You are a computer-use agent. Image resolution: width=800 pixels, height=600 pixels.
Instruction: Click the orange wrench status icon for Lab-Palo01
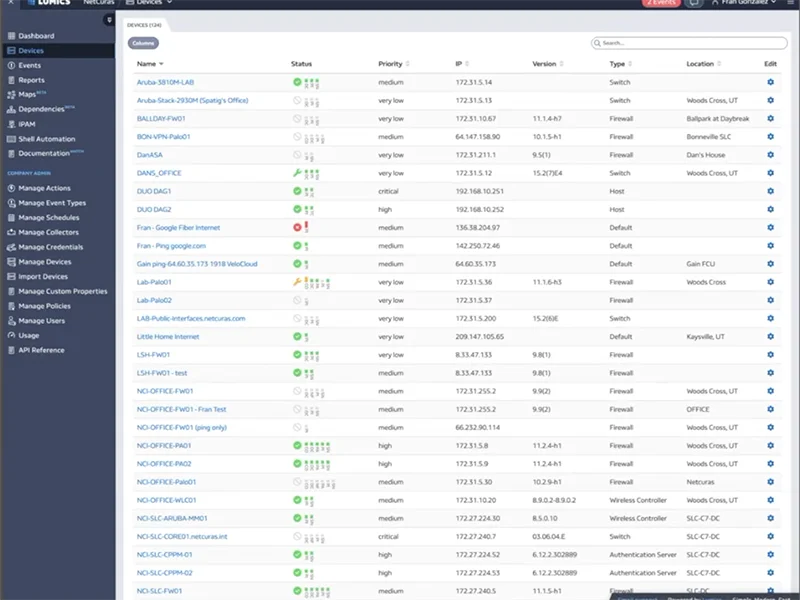point(297,282)
